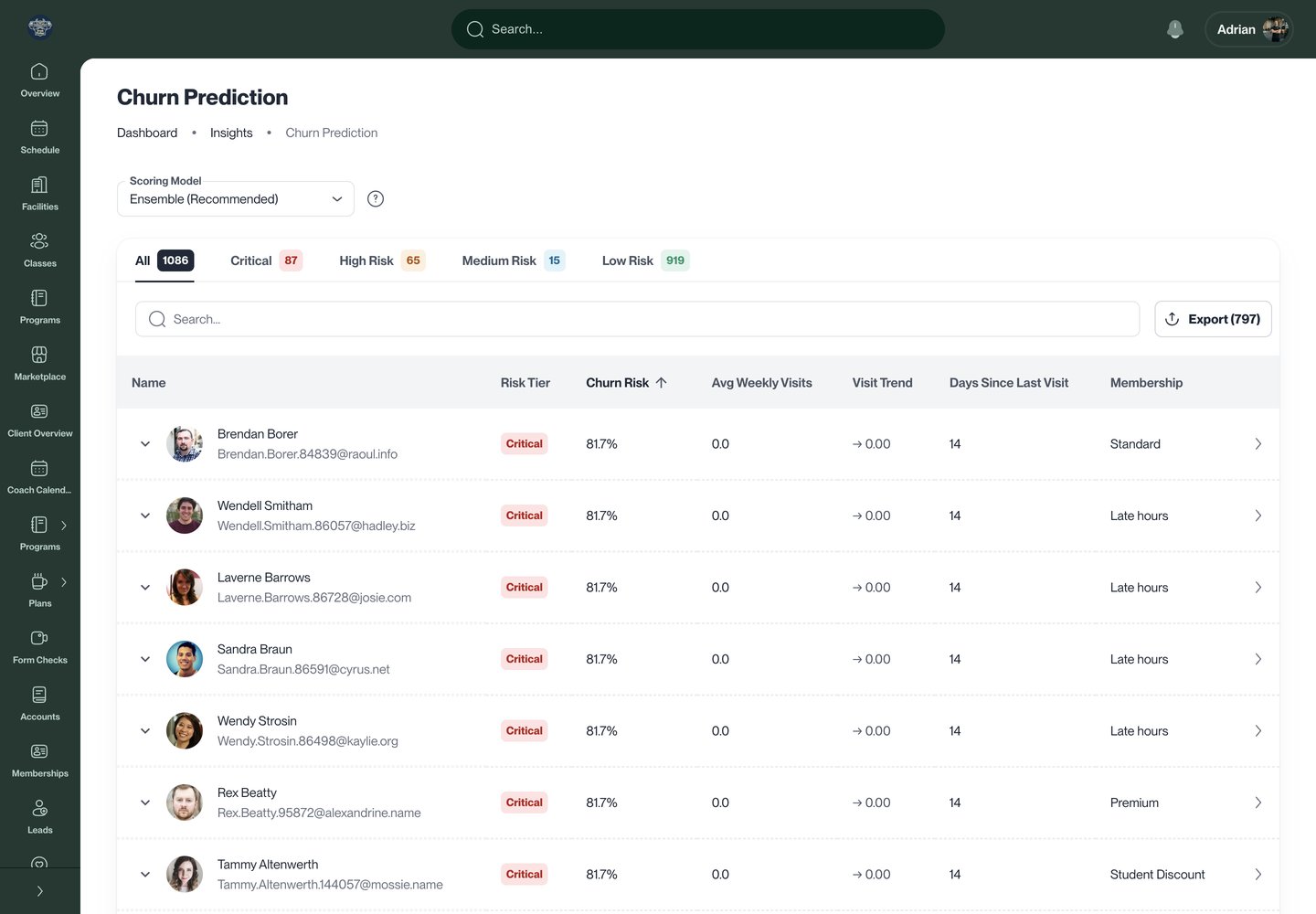Sort by Days Since Last Visit column
The image size is (1316, 914).
[1009, 383]
